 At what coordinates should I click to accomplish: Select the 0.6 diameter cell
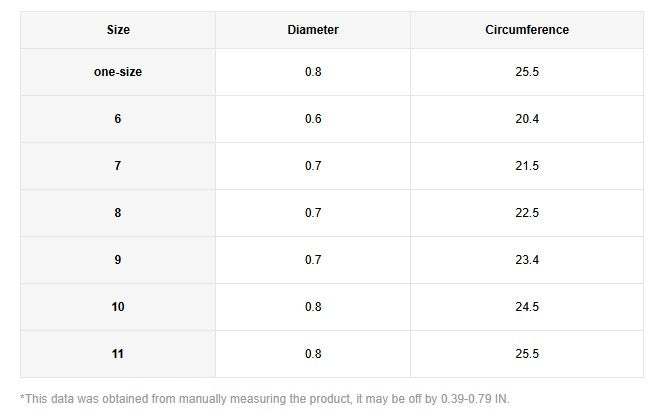(x=313, y=119)
